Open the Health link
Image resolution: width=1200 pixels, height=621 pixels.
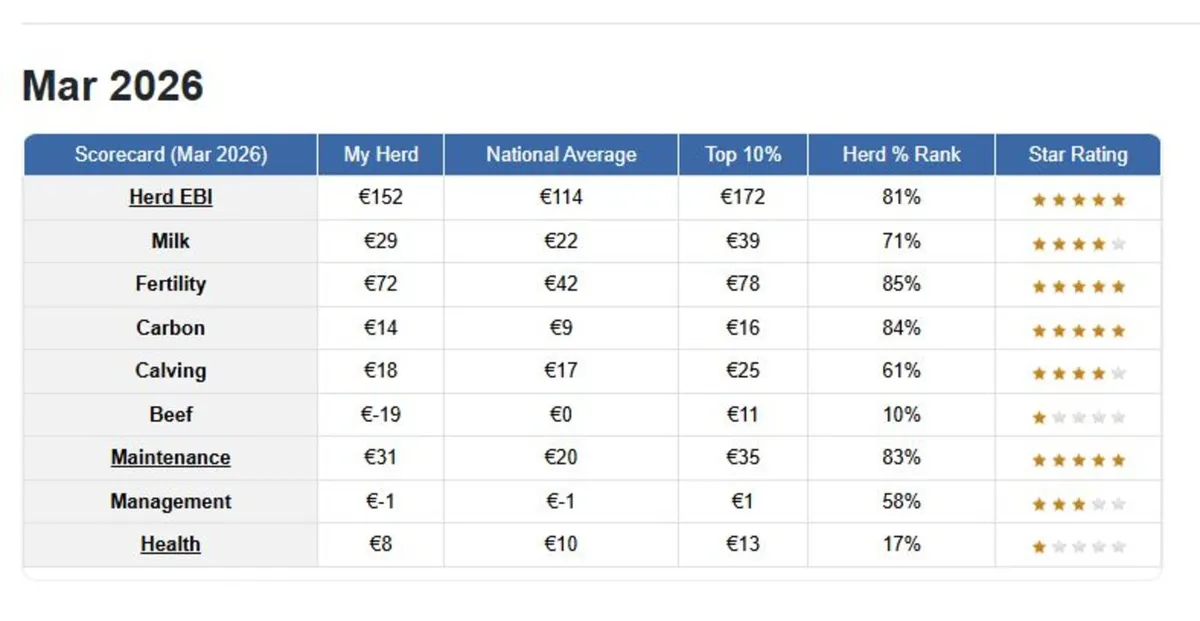pyautogui.click(x=171, y=545)
